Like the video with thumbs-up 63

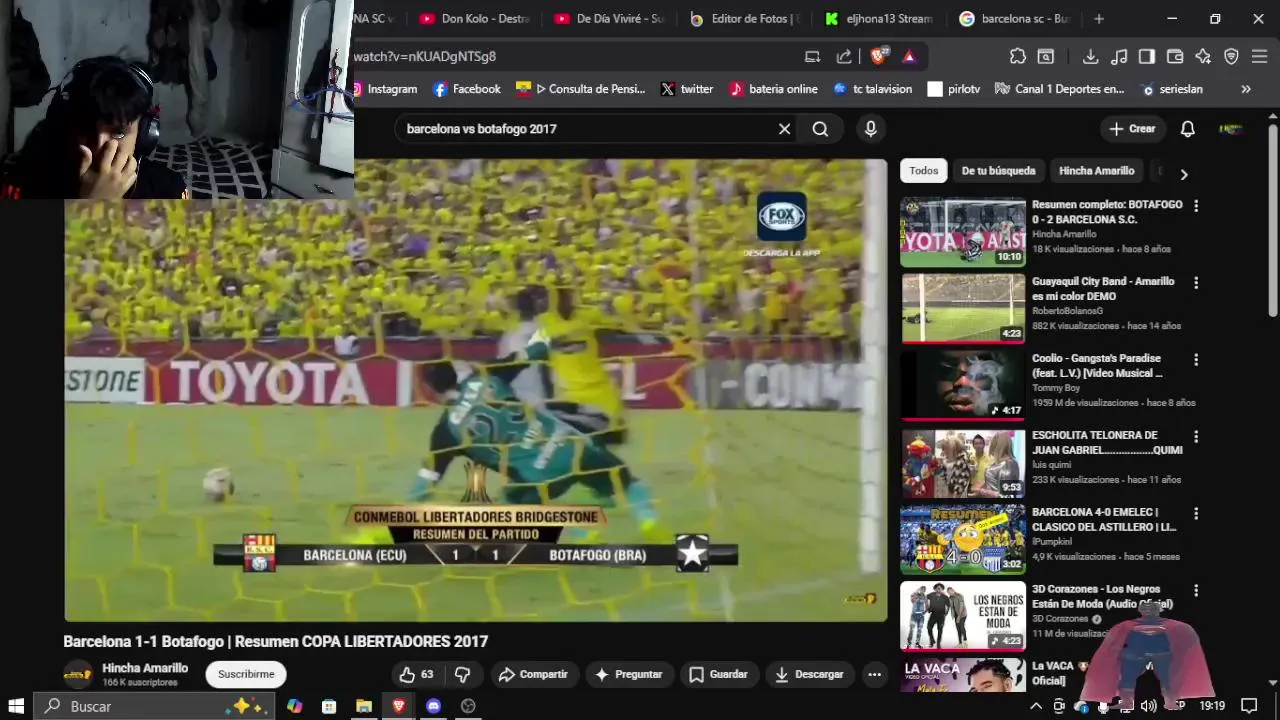click(417, 674)
